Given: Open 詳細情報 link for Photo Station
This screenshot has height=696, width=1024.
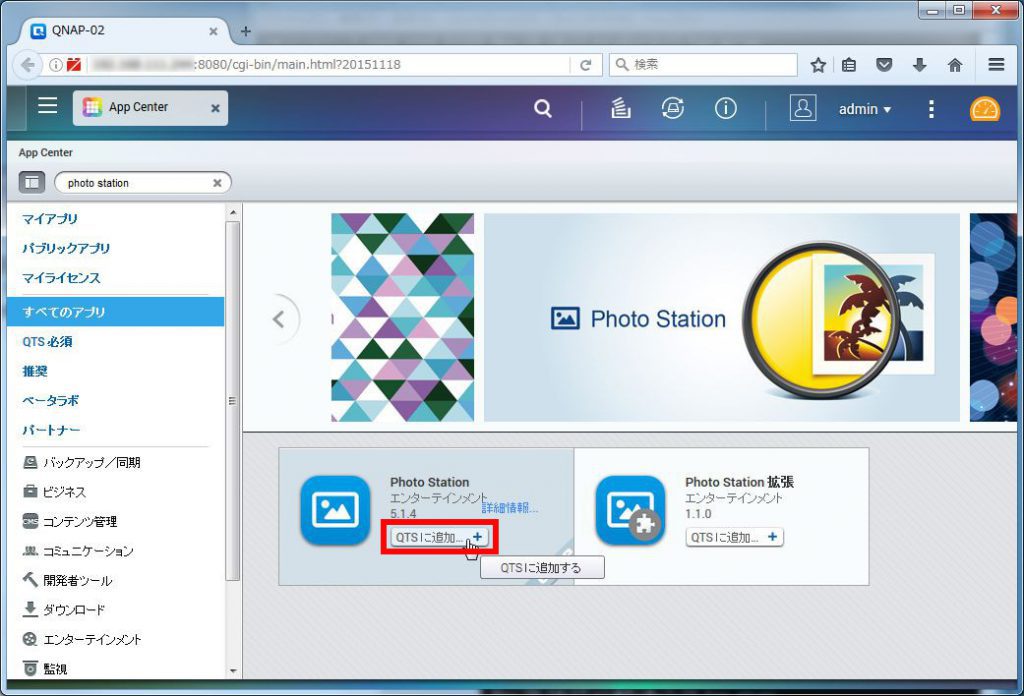Looking at the screenshot, I should pyautogui.click(x=510, y=507).
